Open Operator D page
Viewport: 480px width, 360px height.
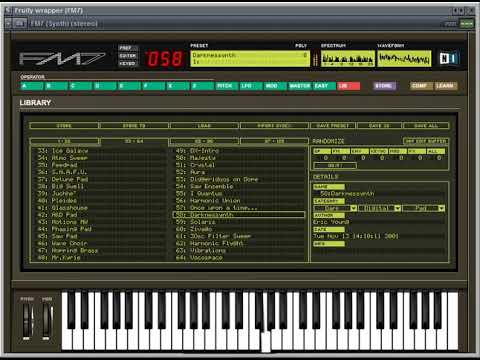pos(105,86)
